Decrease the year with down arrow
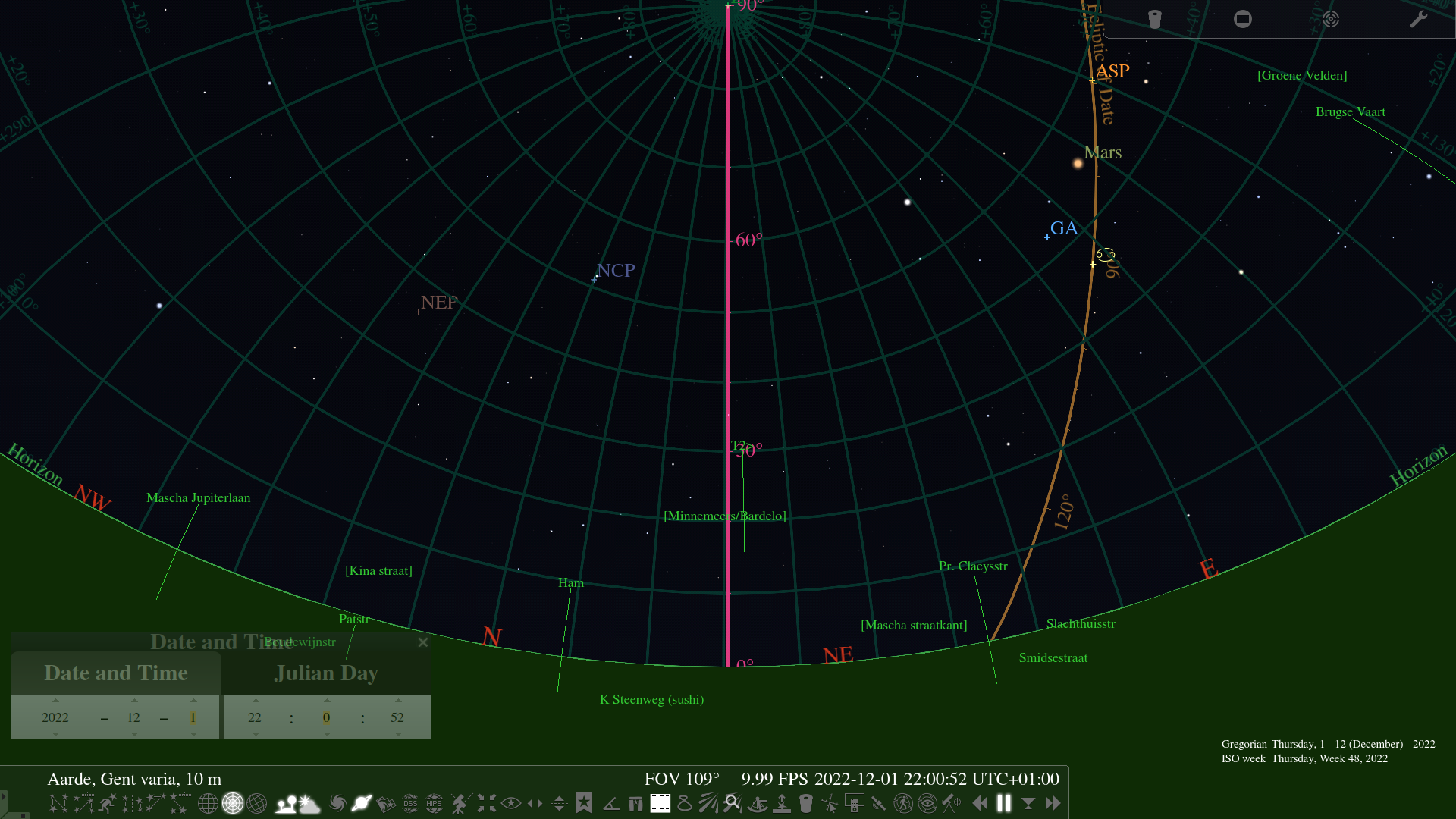1456x819 pixels. [x=54, y=734]
